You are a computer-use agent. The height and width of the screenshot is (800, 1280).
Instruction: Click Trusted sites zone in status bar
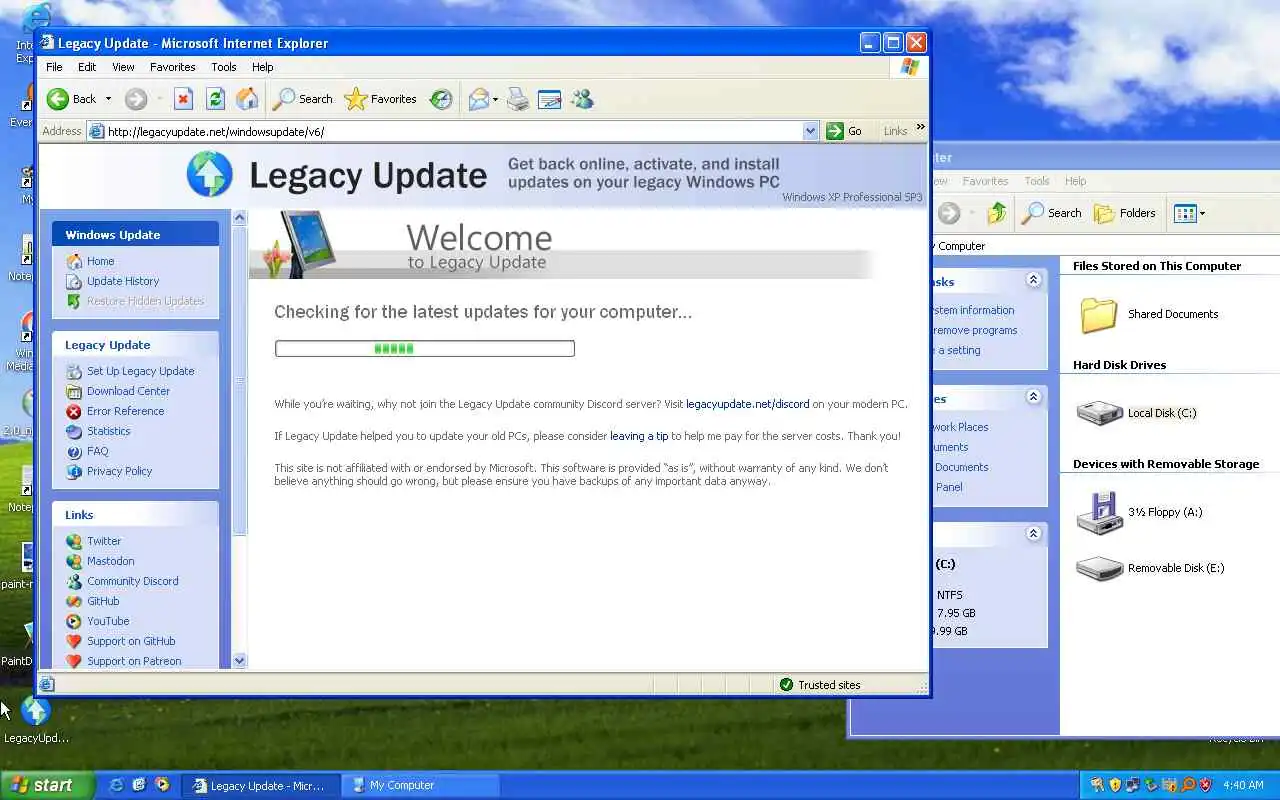[819, 685]
